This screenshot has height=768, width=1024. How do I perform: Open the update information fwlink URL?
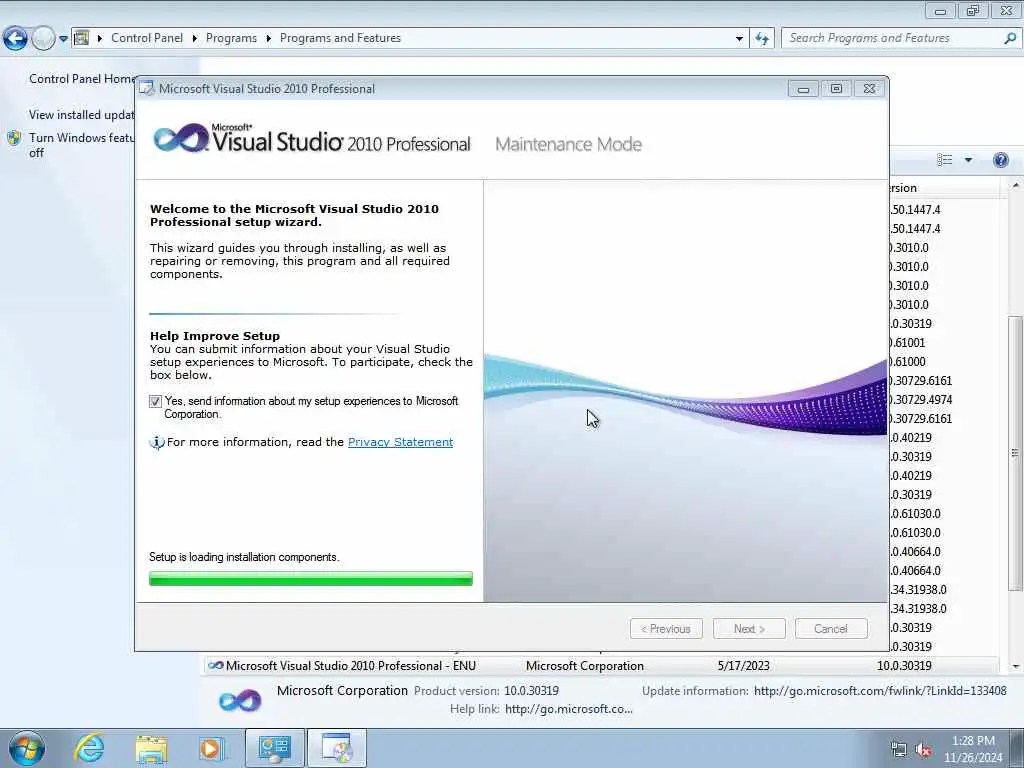[x=880, y=690]
